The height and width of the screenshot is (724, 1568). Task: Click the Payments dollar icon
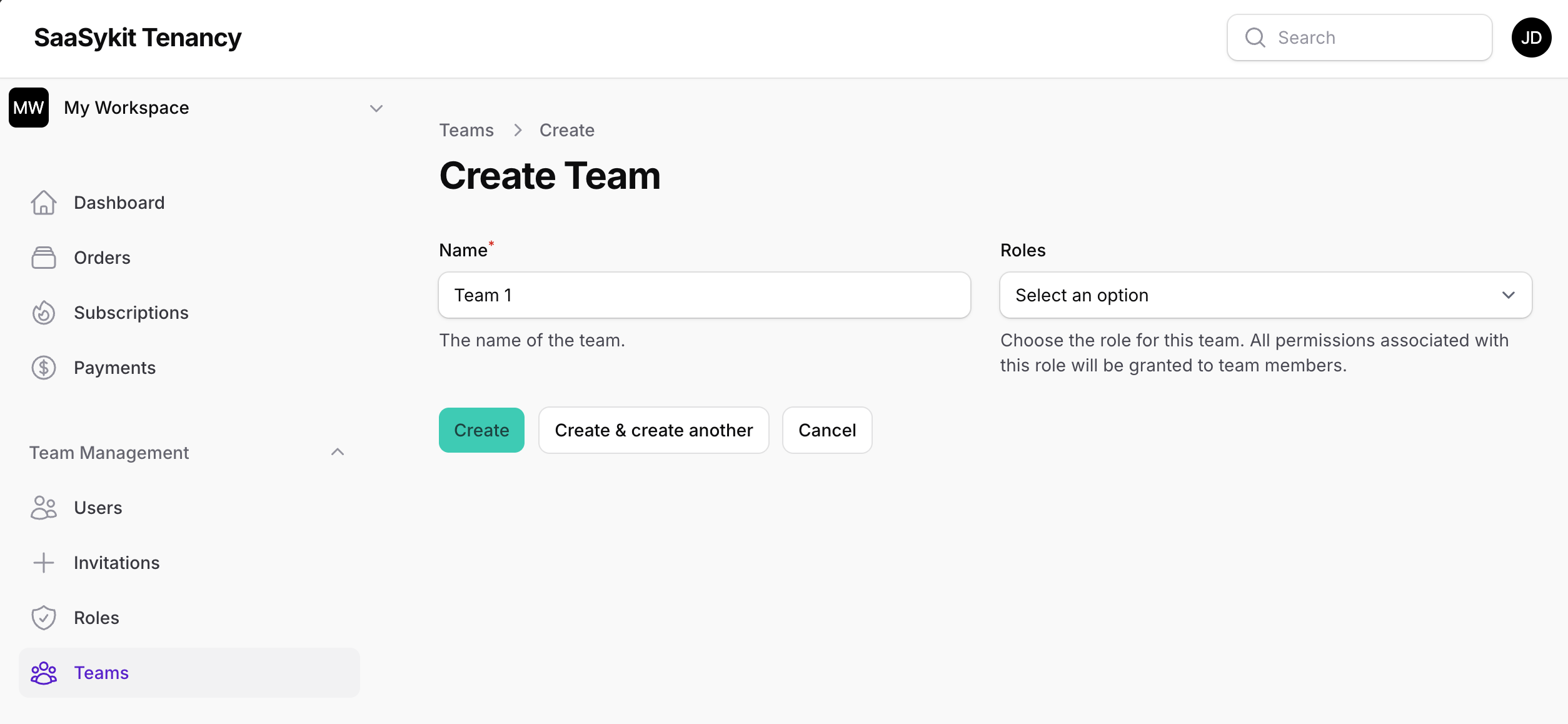click(x=43, y=367)
